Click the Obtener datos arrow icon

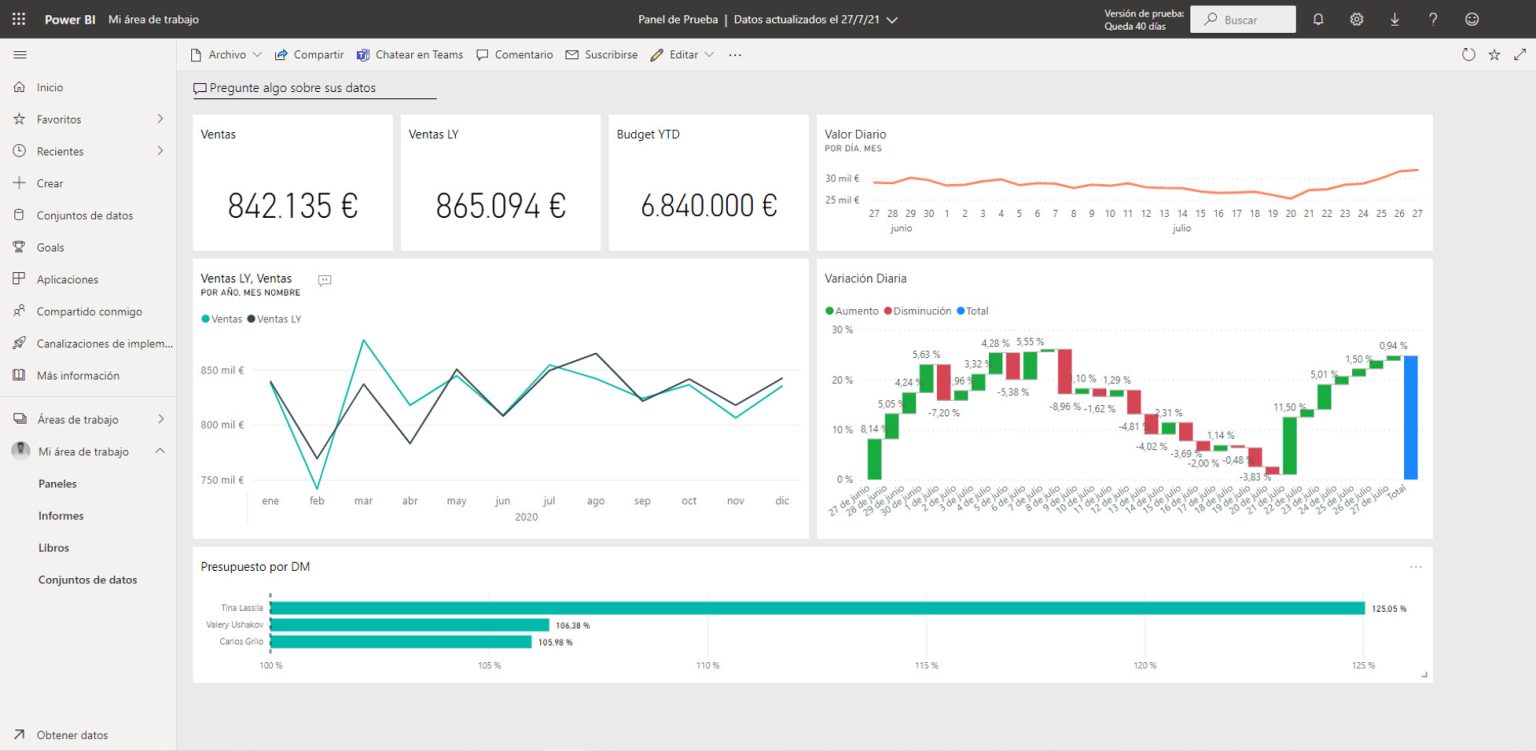(19, 735)
